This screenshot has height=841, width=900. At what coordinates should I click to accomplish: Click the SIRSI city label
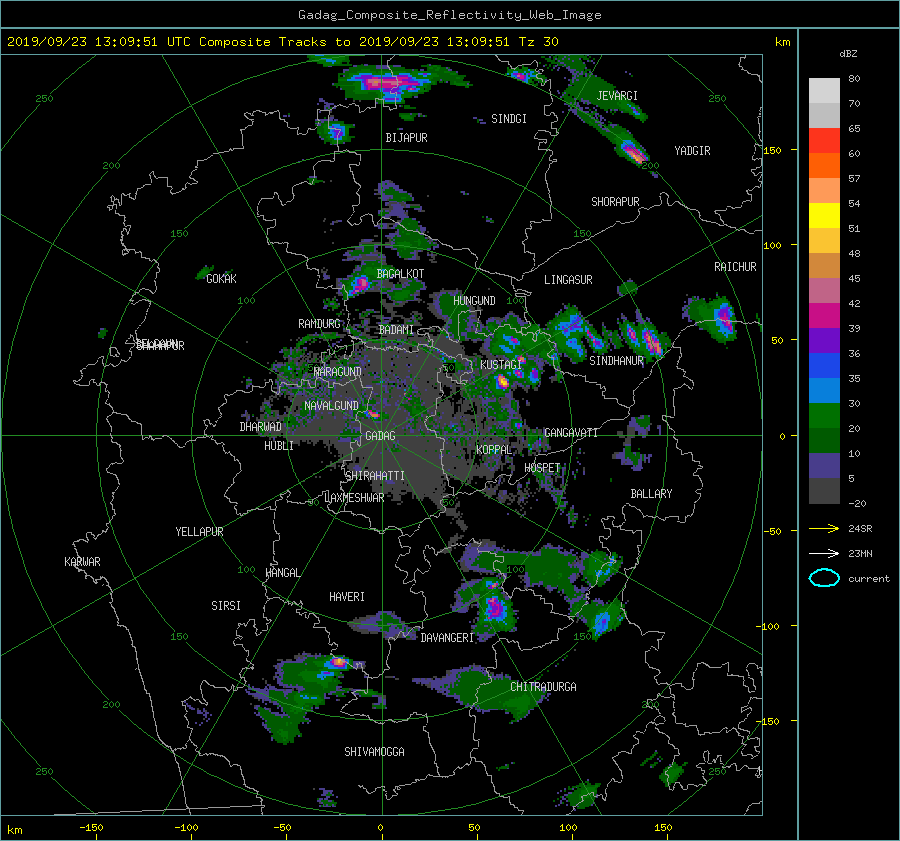pyautogui.click(x=226, y=606)
